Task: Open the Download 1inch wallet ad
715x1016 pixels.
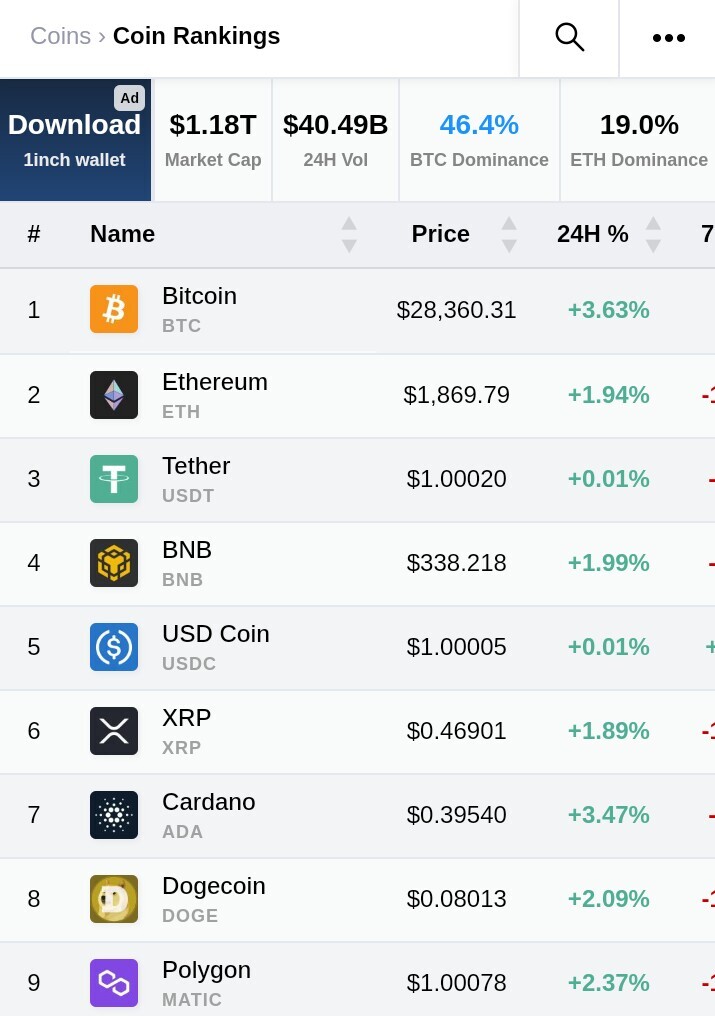Action: pos(75,140)
